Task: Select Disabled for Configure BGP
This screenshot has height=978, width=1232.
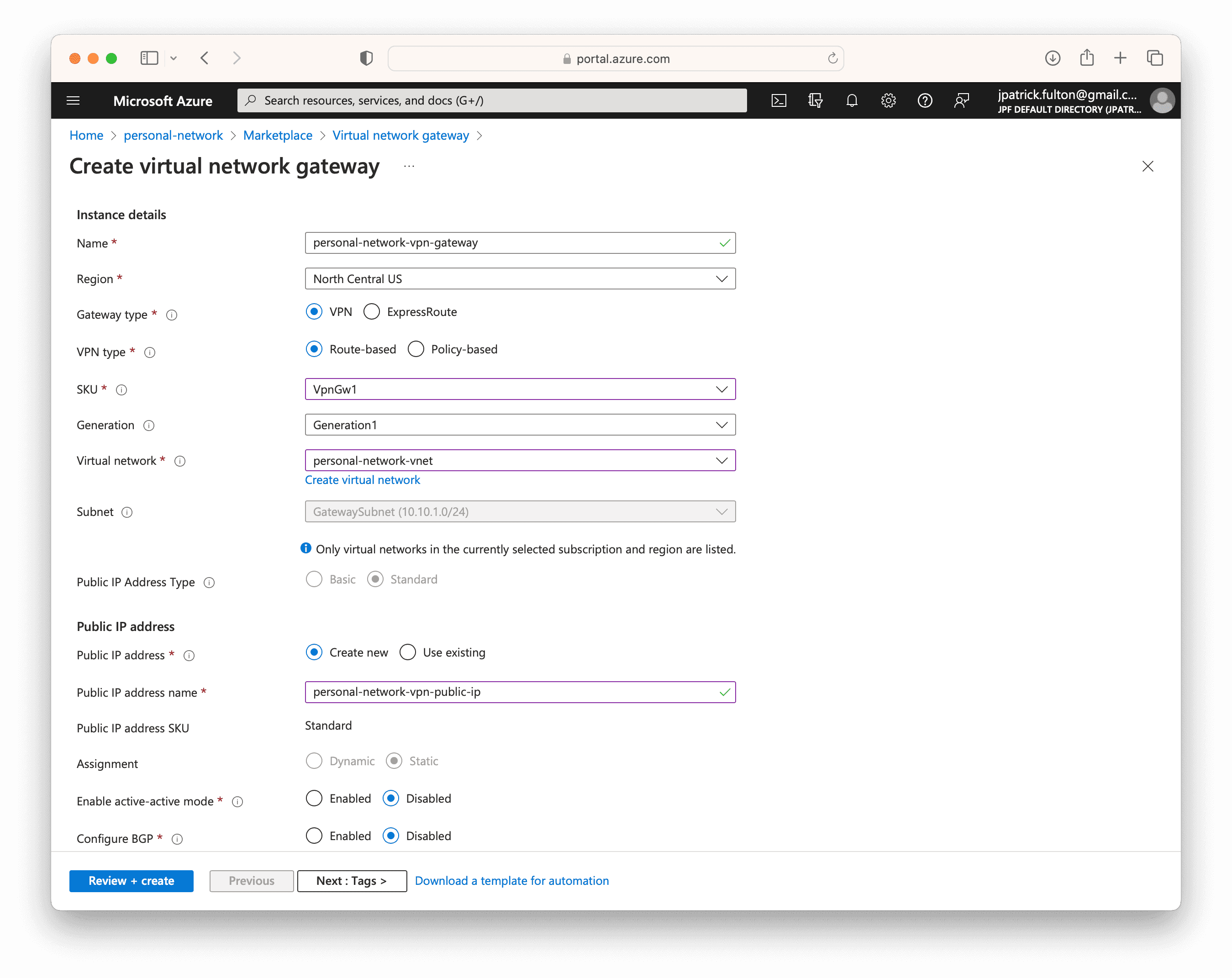Action: pos(391,836)
